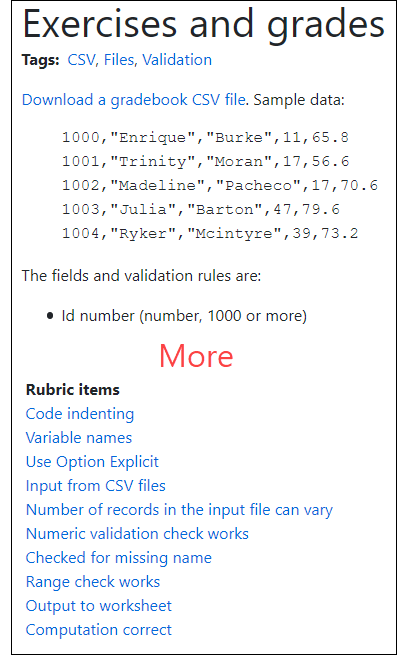
Task: Open Number of records can vary rubric
Action: (x=180, y=510)
